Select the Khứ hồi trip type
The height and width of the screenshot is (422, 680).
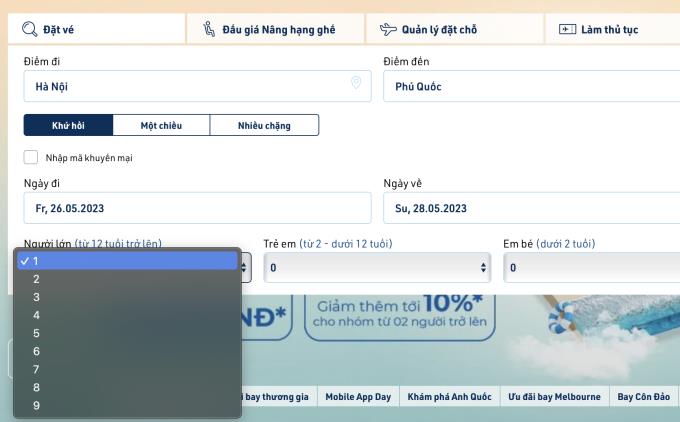pos(68,125)
